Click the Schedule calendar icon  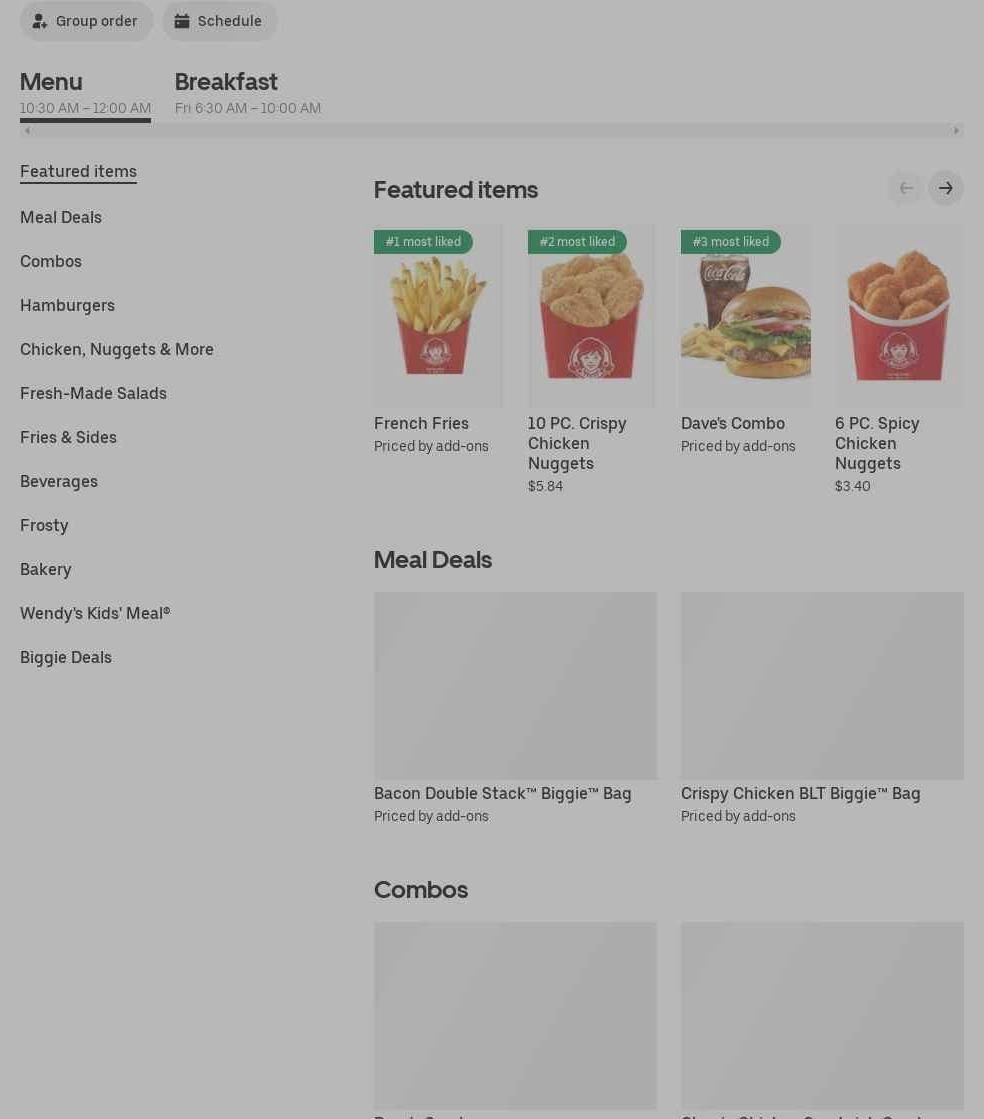pos(182,21)
